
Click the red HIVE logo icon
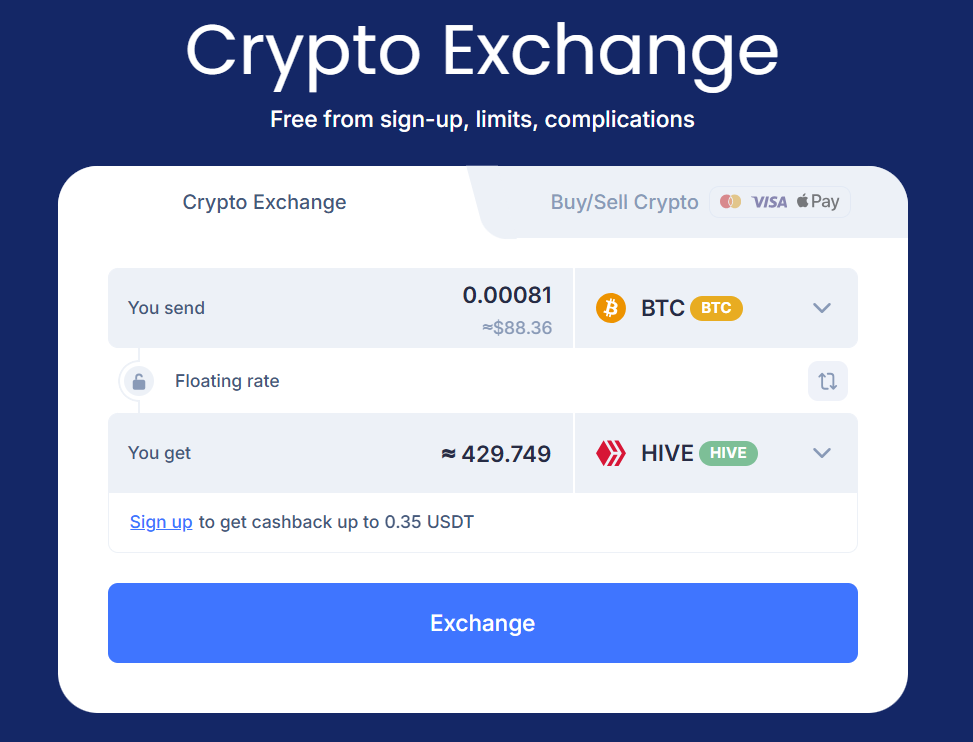[x=611, y=453]
